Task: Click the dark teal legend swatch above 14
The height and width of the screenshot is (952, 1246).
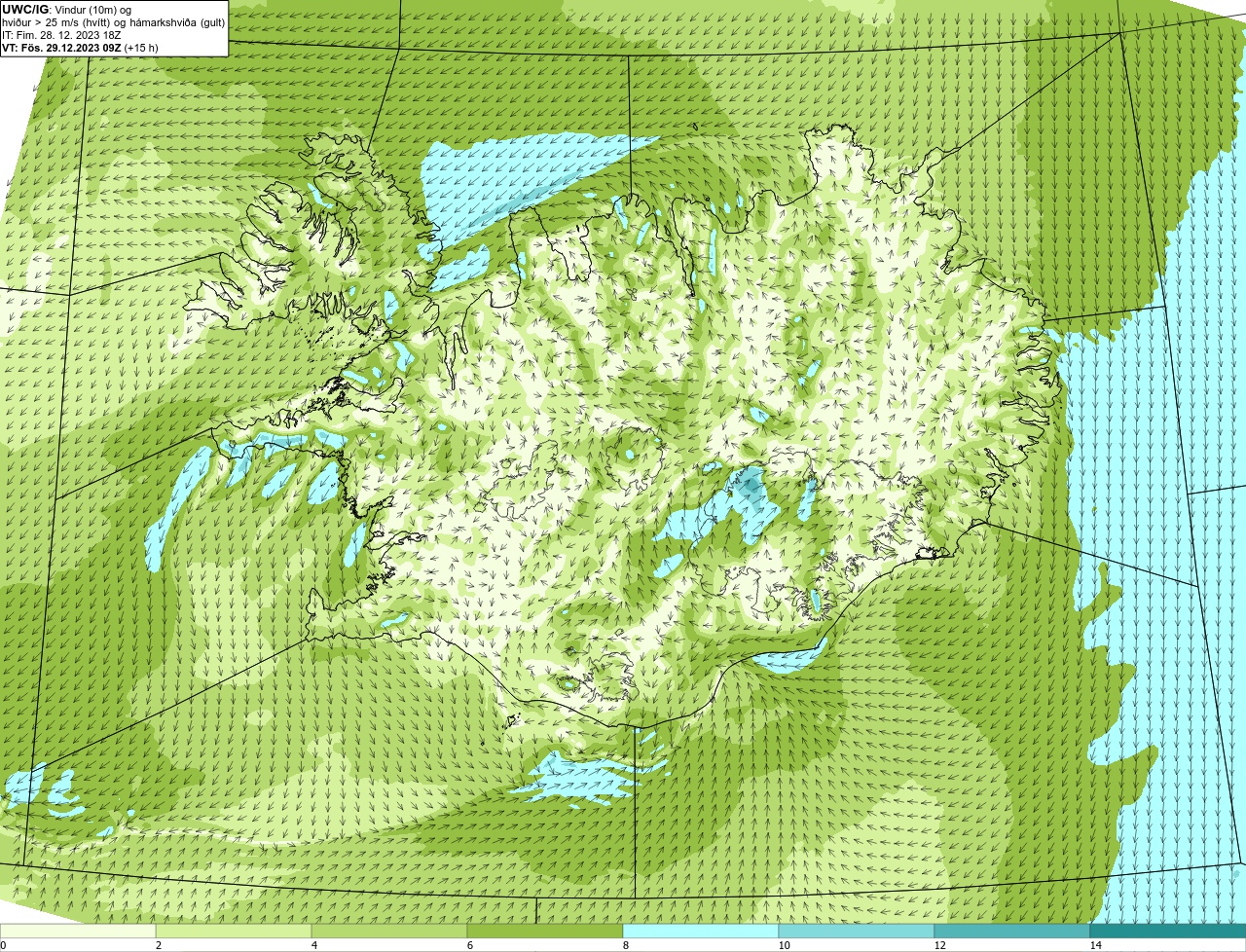Action: pos(1168,931)
